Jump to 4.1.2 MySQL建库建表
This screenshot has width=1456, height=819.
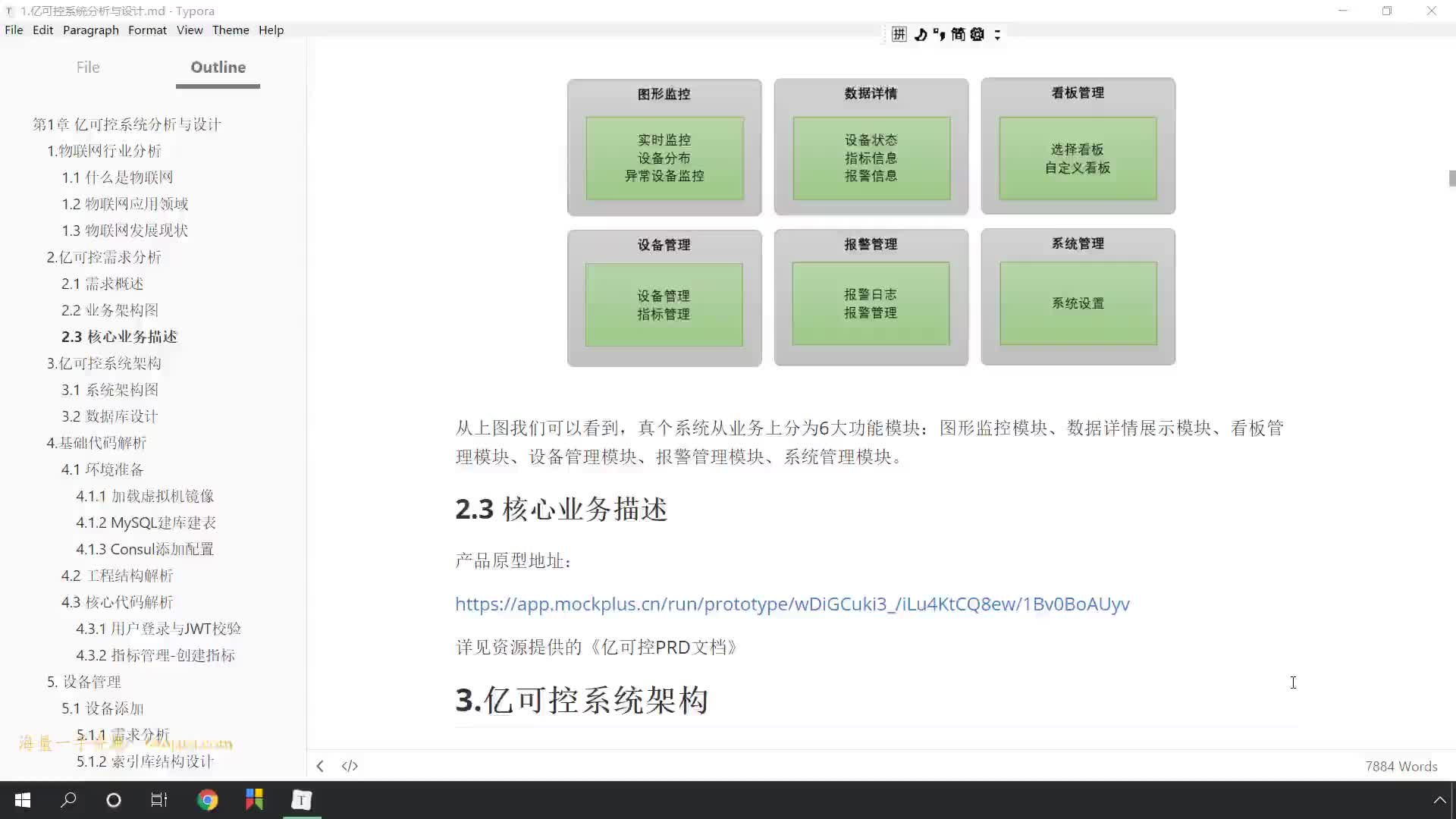(146, 522)
